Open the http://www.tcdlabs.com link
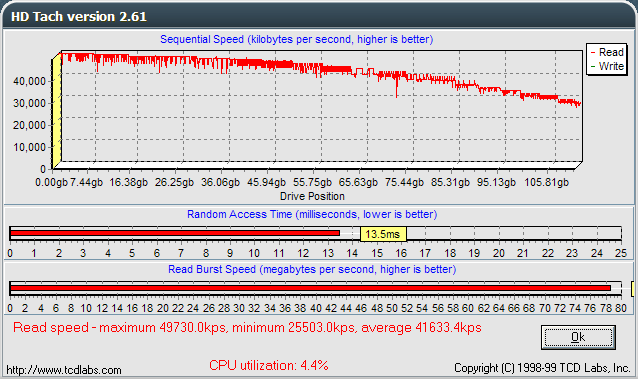 63,370
